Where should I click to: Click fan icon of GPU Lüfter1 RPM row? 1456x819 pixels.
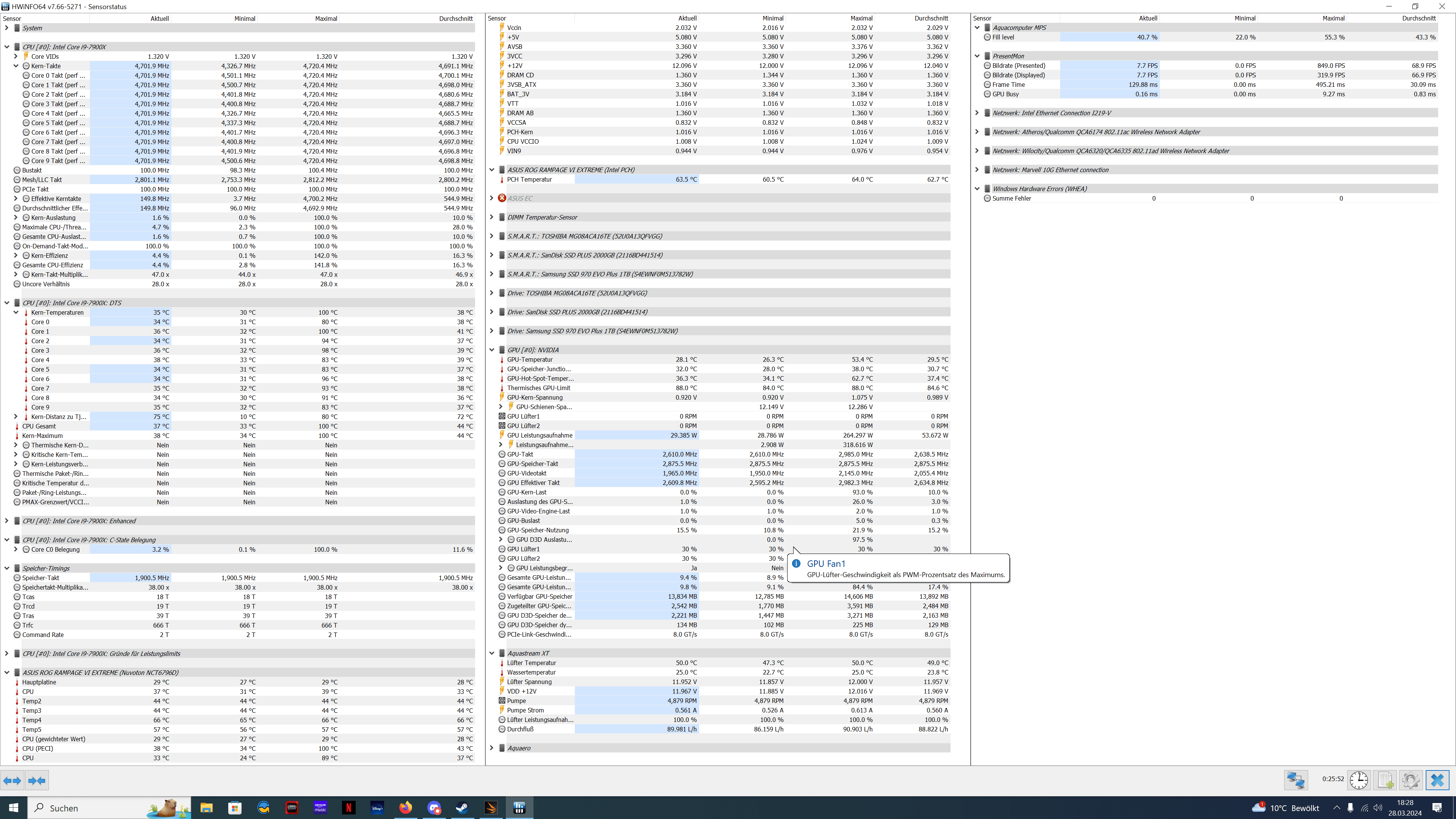[x=502, y=417]
